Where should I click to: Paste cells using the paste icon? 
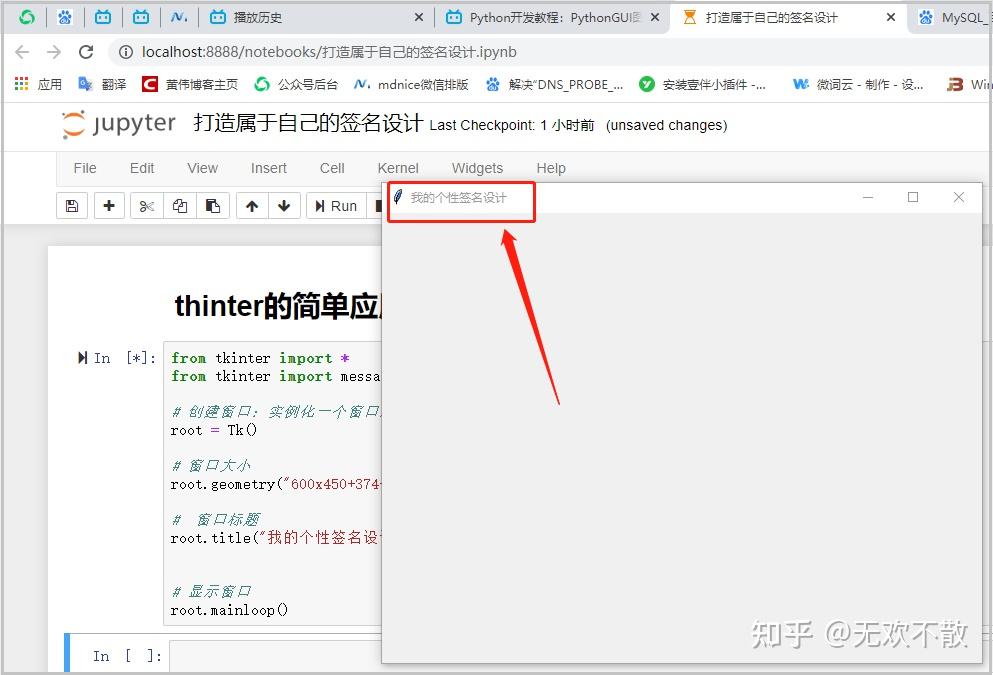[x=213, y=205]
